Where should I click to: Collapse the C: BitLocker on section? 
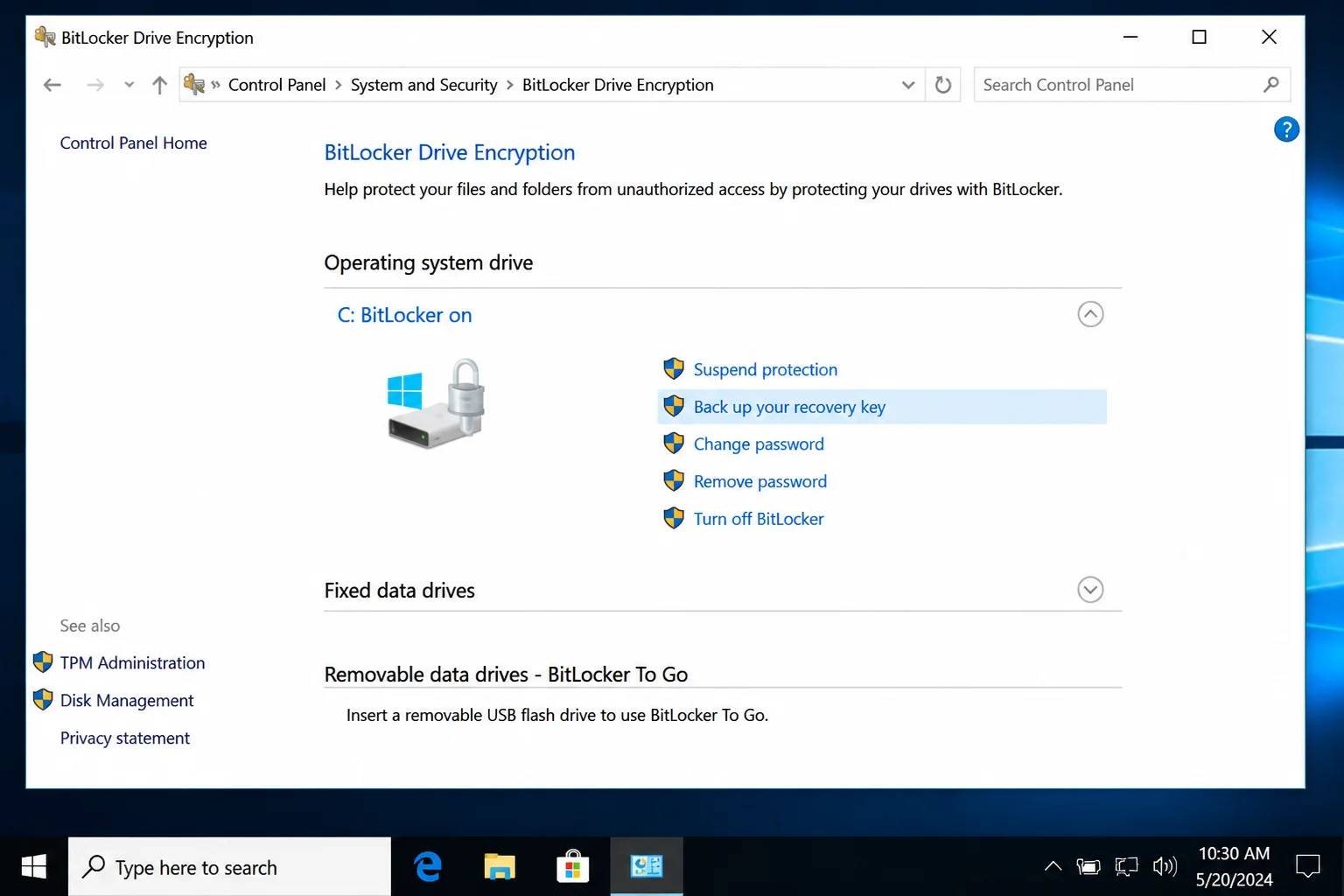click(x=1090, y=314)
